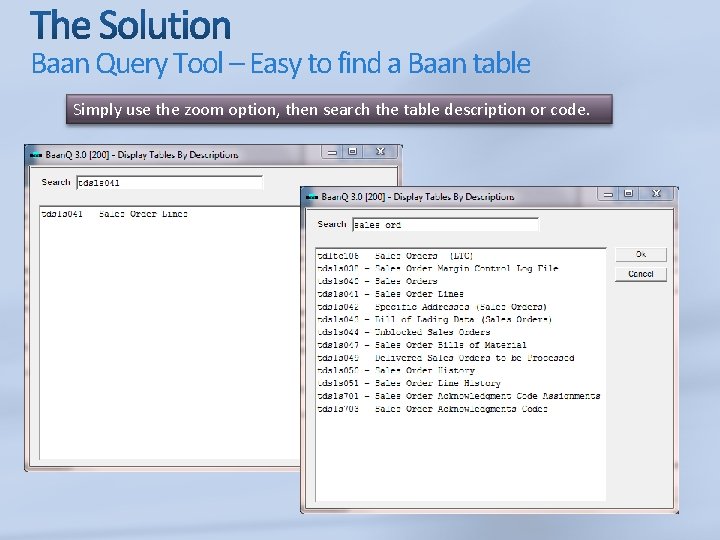Click the Cancel button in front dialog
This screenshot has height=540, width=720.
click(x=641, y=274)
